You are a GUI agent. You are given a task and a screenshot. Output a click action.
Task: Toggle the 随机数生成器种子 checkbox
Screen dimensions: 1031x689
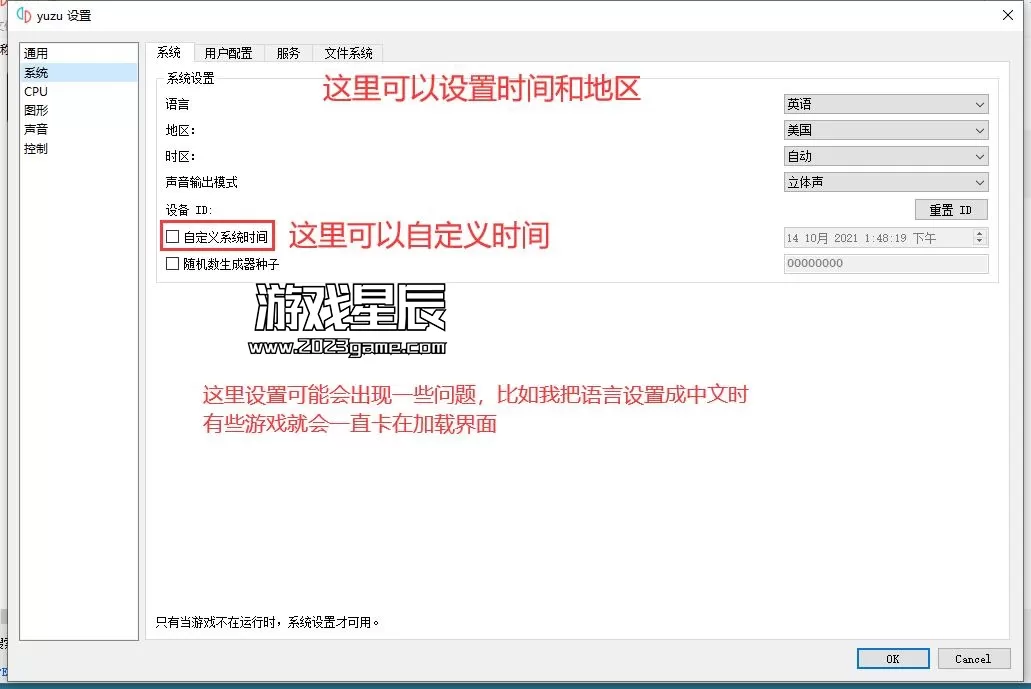(x=173, y=264)
